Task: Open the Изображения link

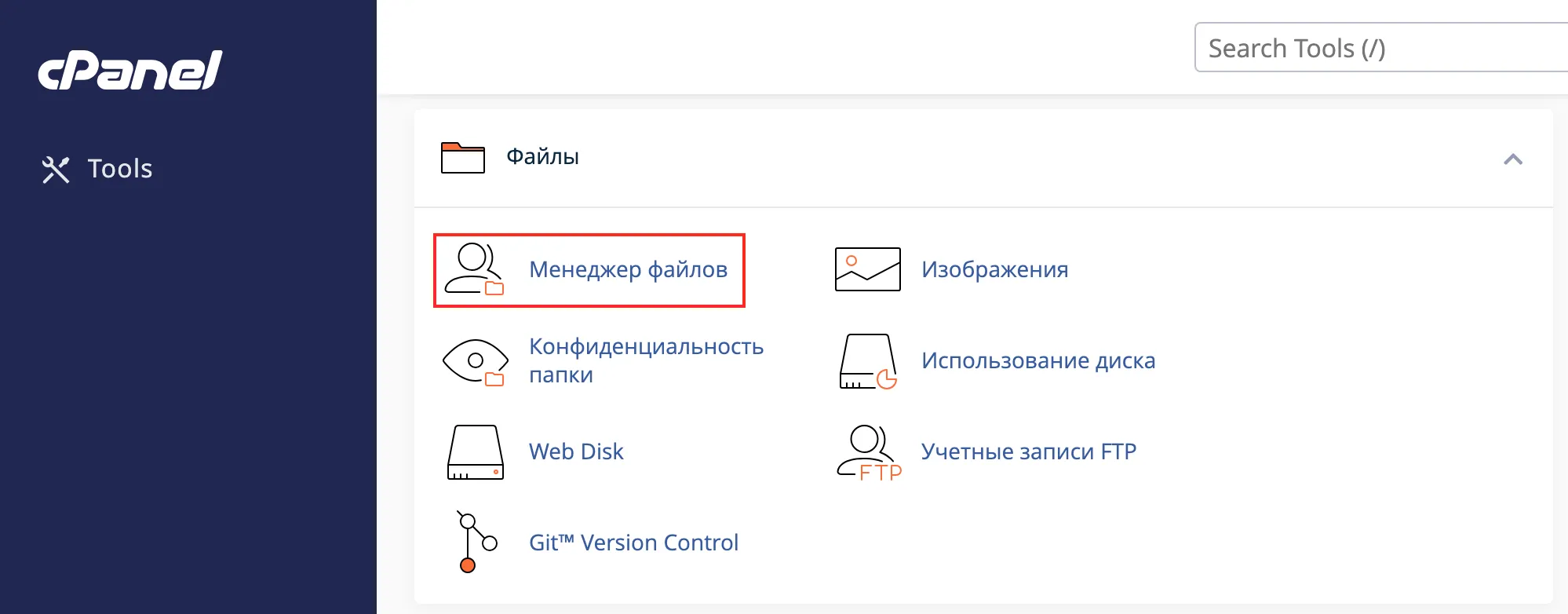Action: 994,269
